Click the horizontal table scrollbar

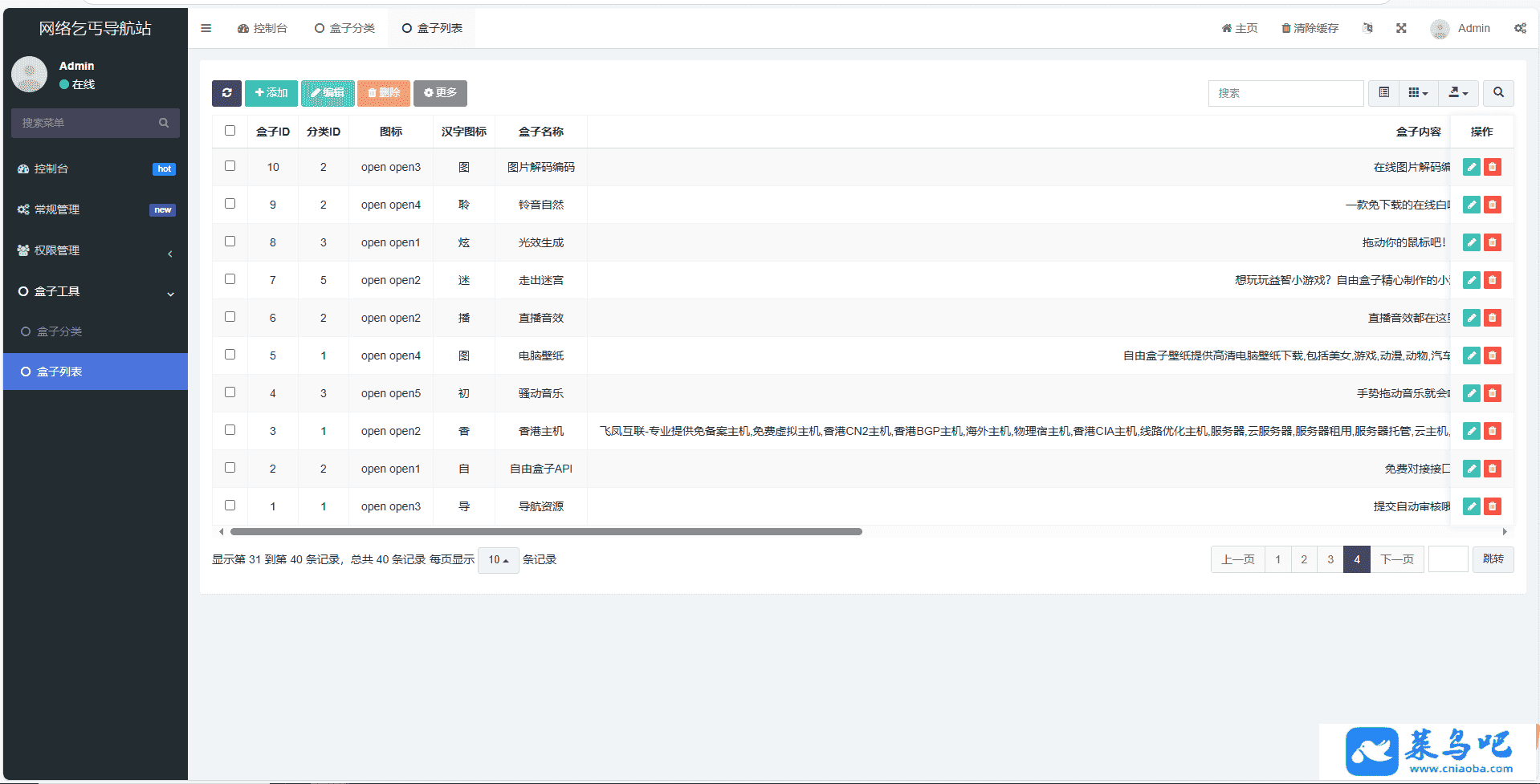pyautogui.click(x=546, y=531)
